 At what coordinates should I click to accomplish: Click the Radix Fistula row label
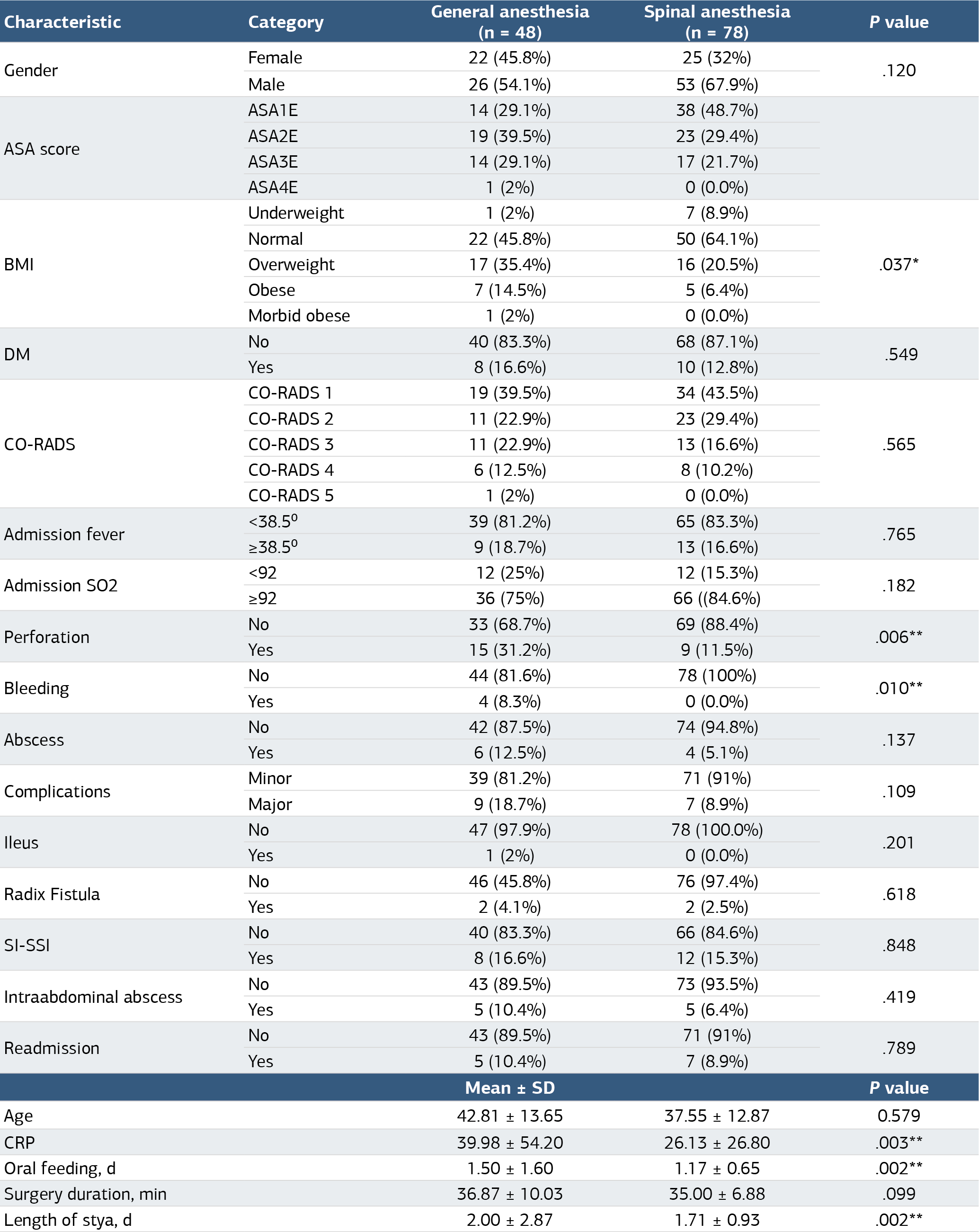coord(52,894)
